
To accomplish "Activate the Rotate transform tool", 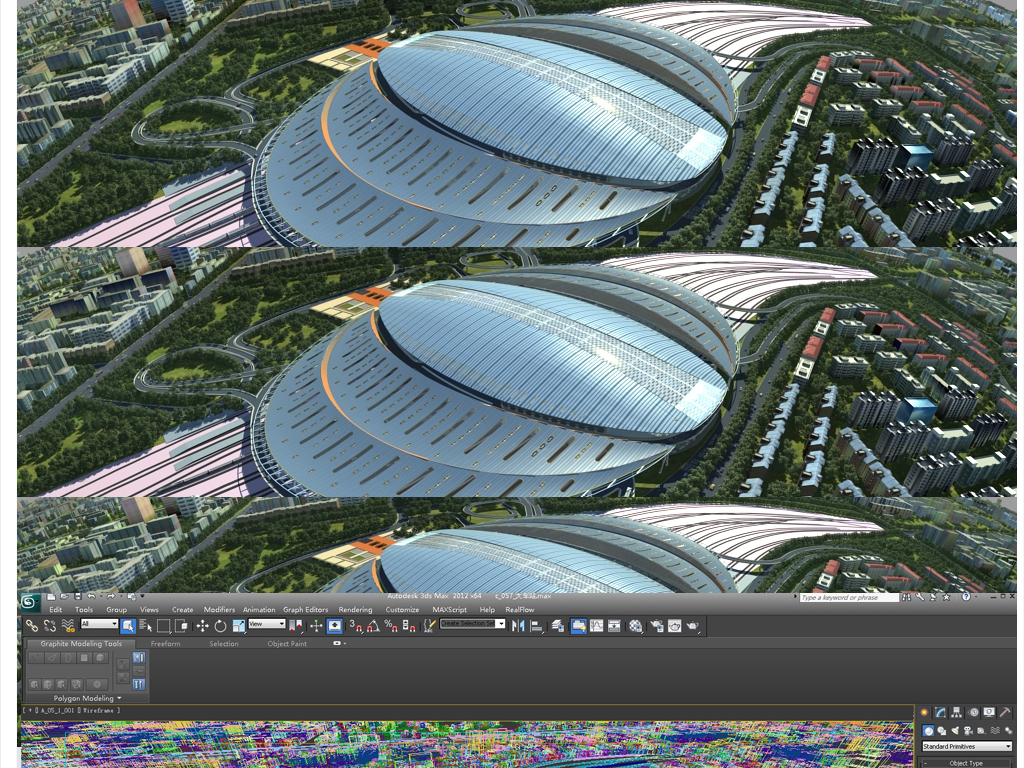I will point(220,625).
